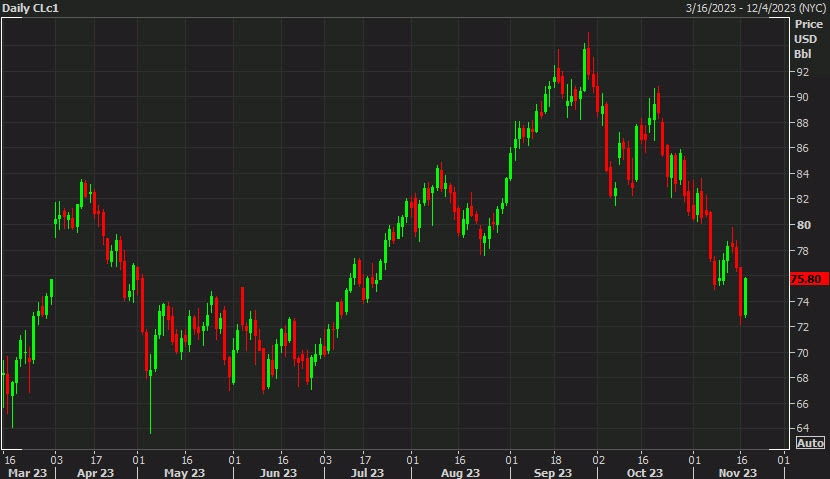Click the 18 date tick above Sep 23
The height and width of the screenshot is (479, 830).
(x=555, y=459)
